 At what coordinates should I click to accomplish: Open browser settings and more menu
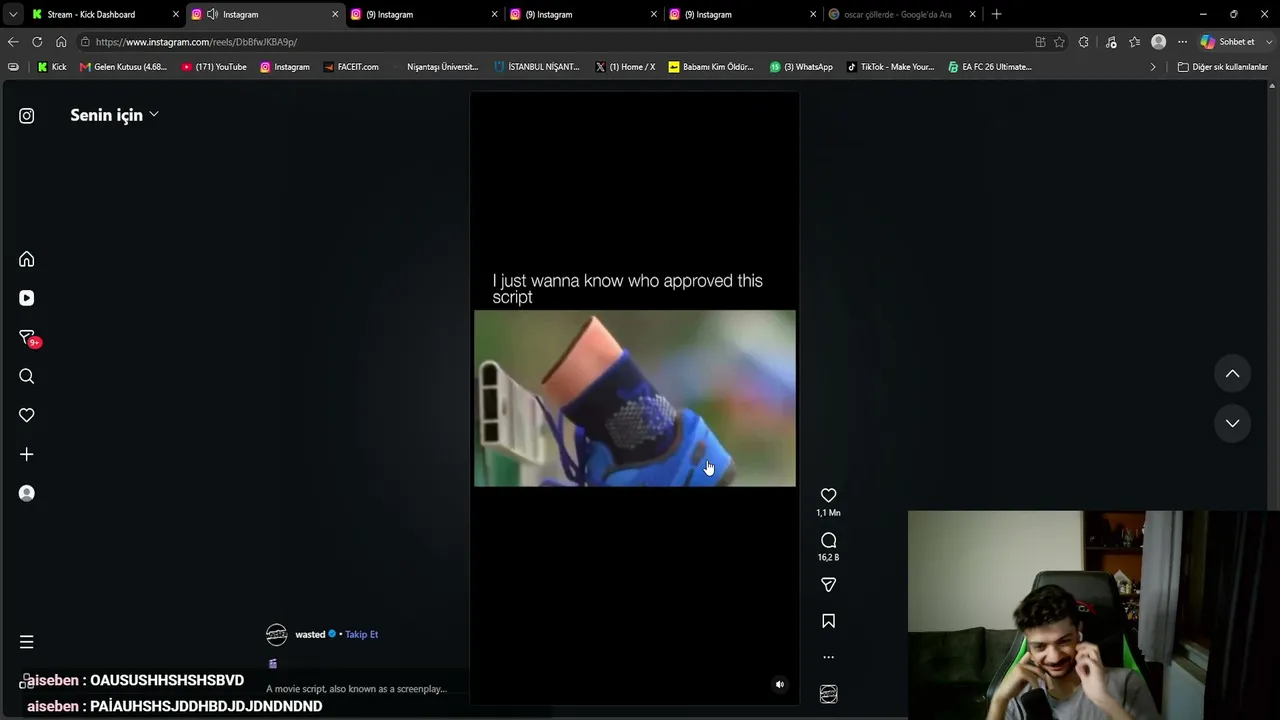pos(1182,42)
